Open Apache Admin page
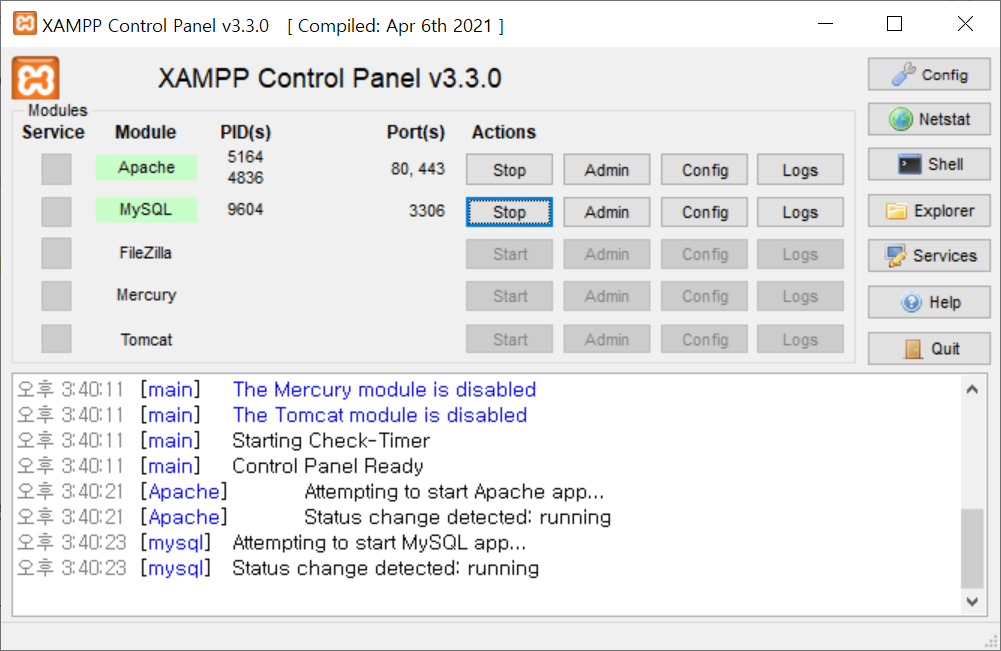Image resolution: width=1001 pixels, height=651 pixels. coord(606,170)
